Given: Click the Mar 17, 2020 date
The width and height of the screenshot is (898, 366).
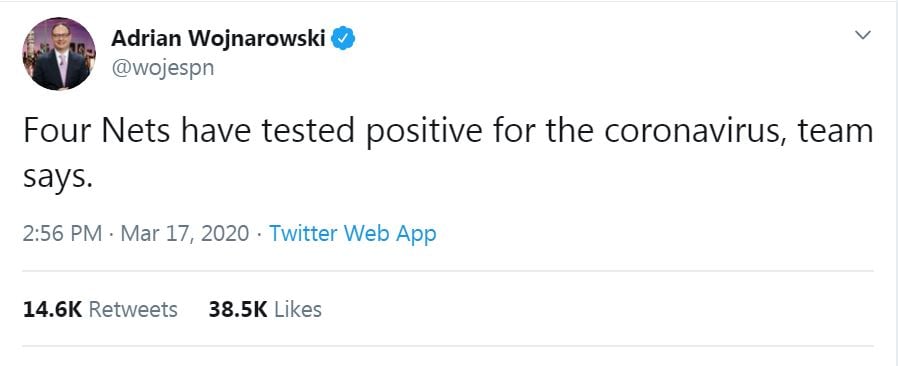Looking at the screenshot, I should coord(185,234).
